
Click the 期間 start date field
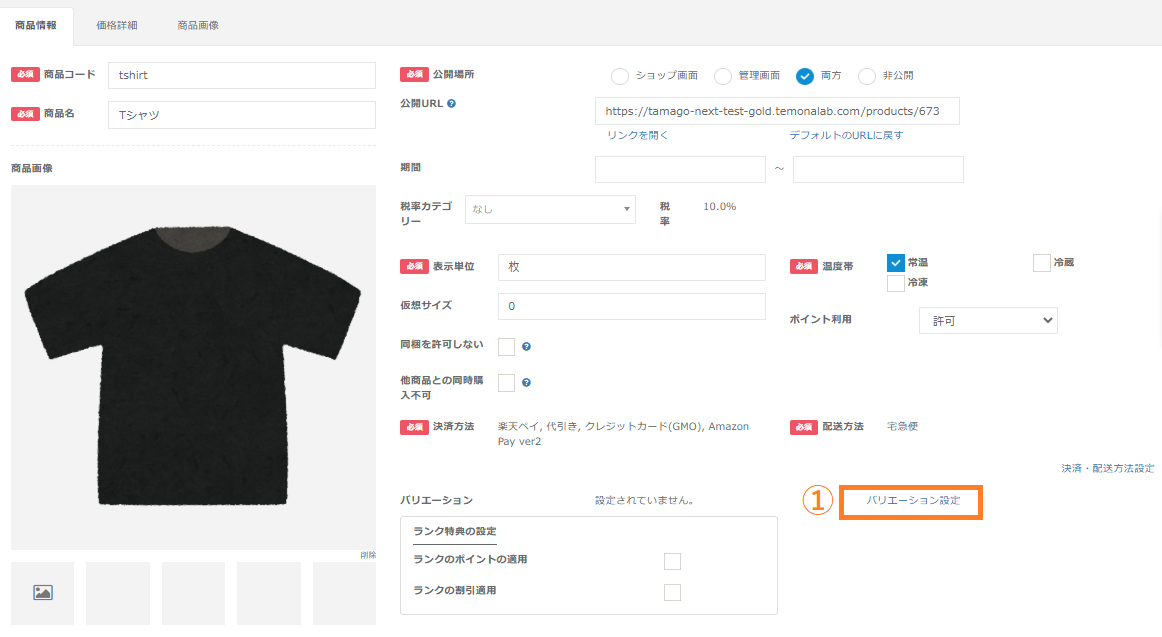pos(680,169)
